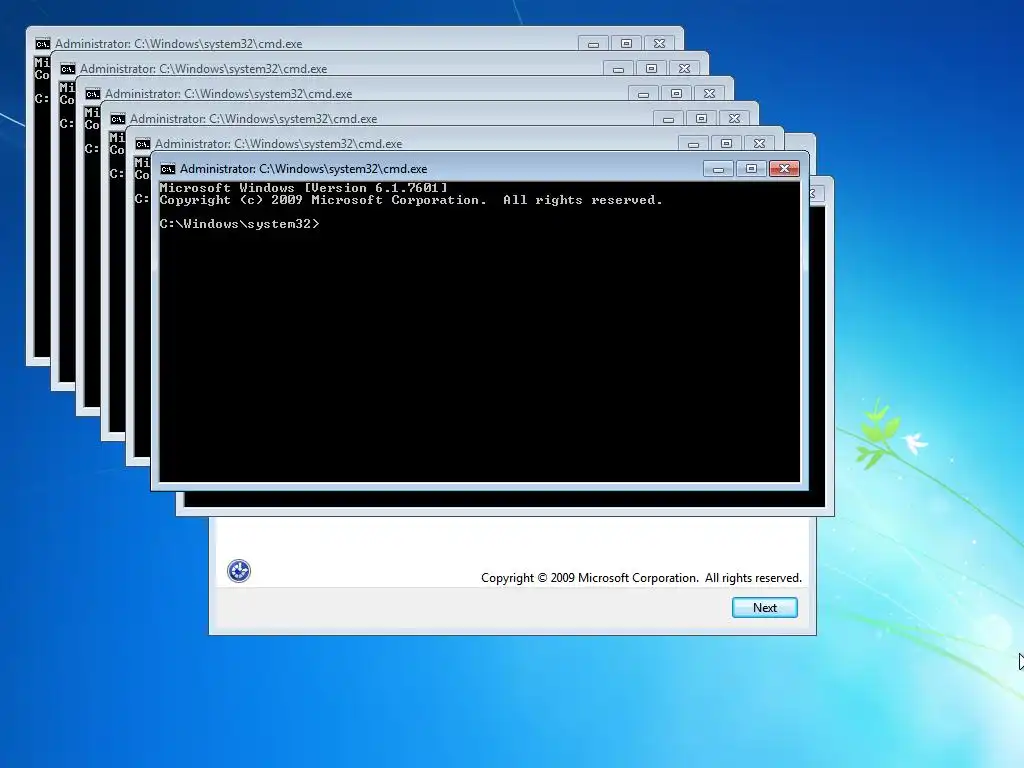Maximize the cmd window just behind the frontmost
1024x768 pixels.
(x=726, y=144)
